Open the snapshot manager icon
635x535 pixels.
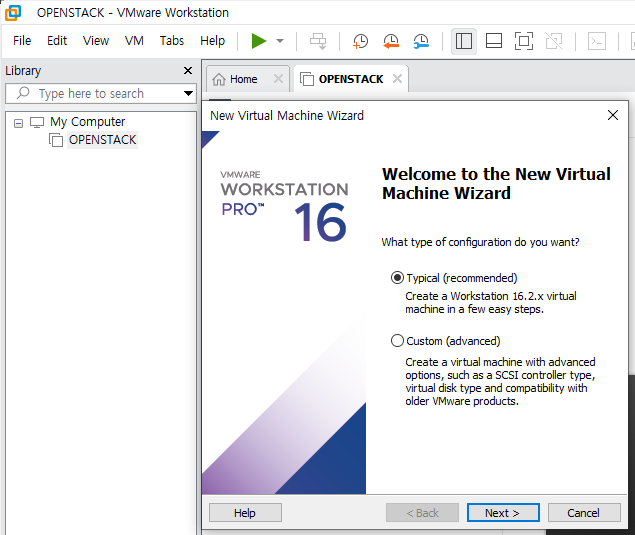[x=421, y=41]
